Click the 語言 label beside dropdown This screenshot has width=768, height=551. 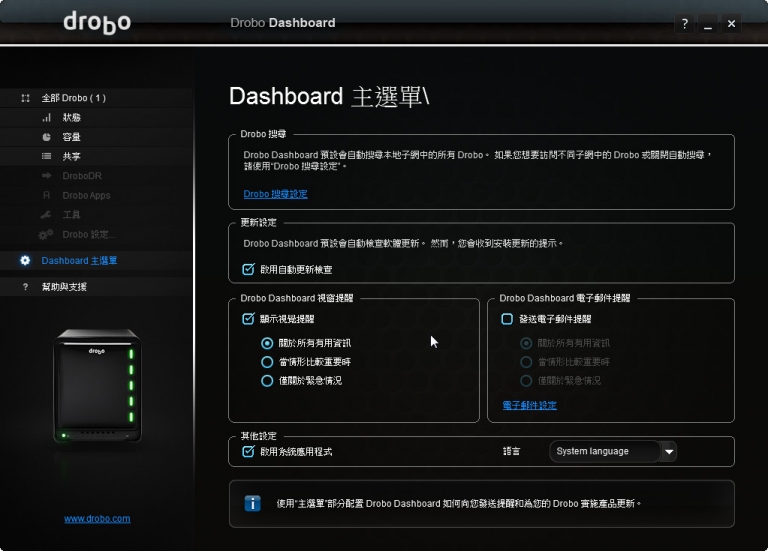coord(511,451)
